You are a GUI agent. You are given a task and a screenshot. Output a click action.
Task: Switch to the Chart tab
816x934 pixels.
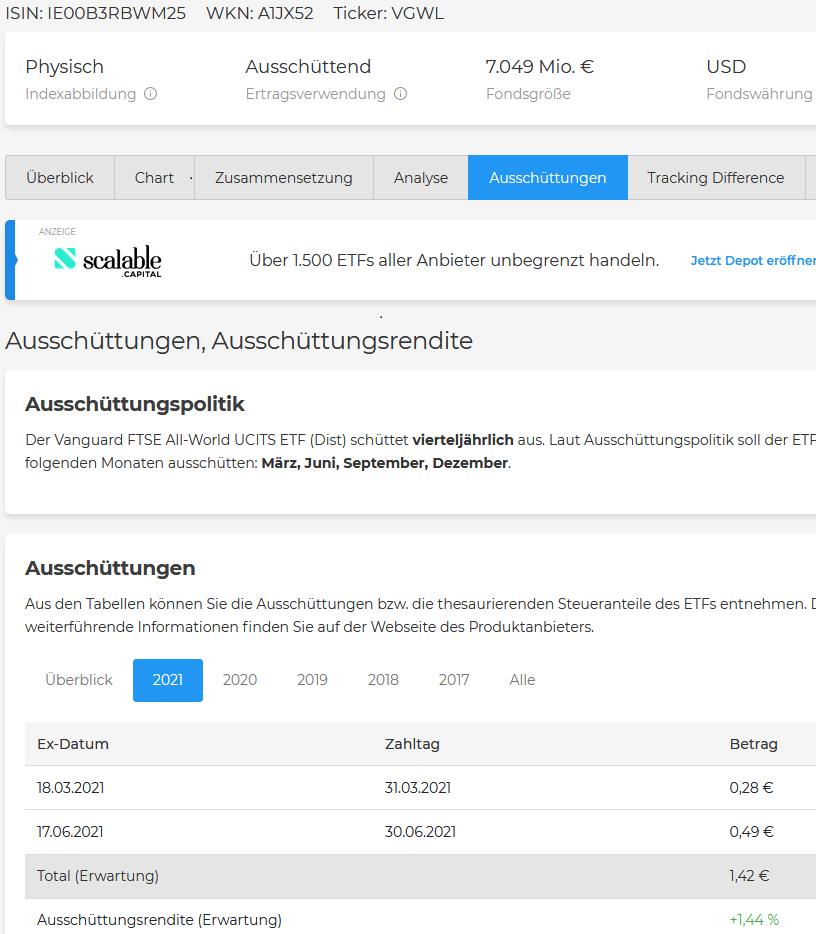pos(154,178)
